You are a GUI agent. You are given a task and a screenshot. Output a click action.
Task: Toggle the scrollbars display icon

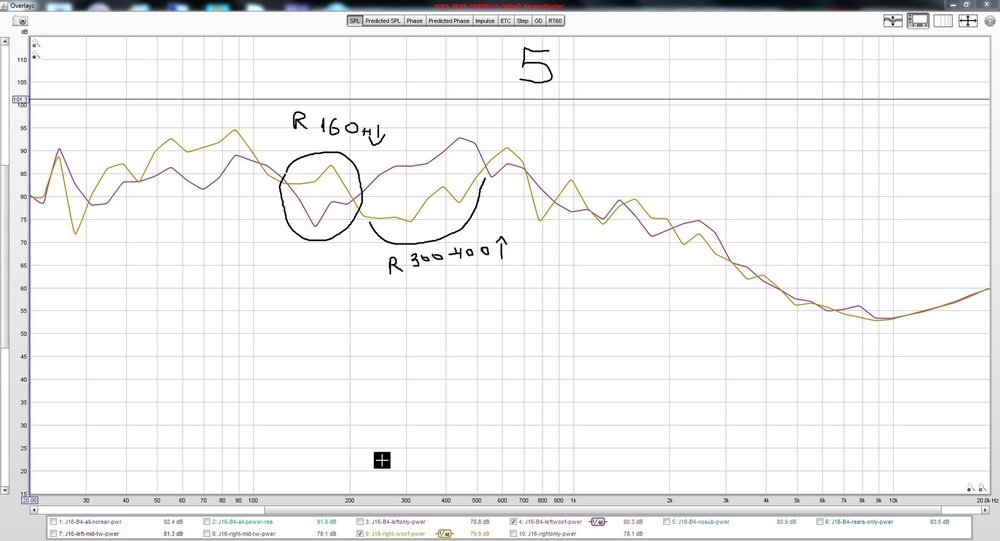pos(918,21)
